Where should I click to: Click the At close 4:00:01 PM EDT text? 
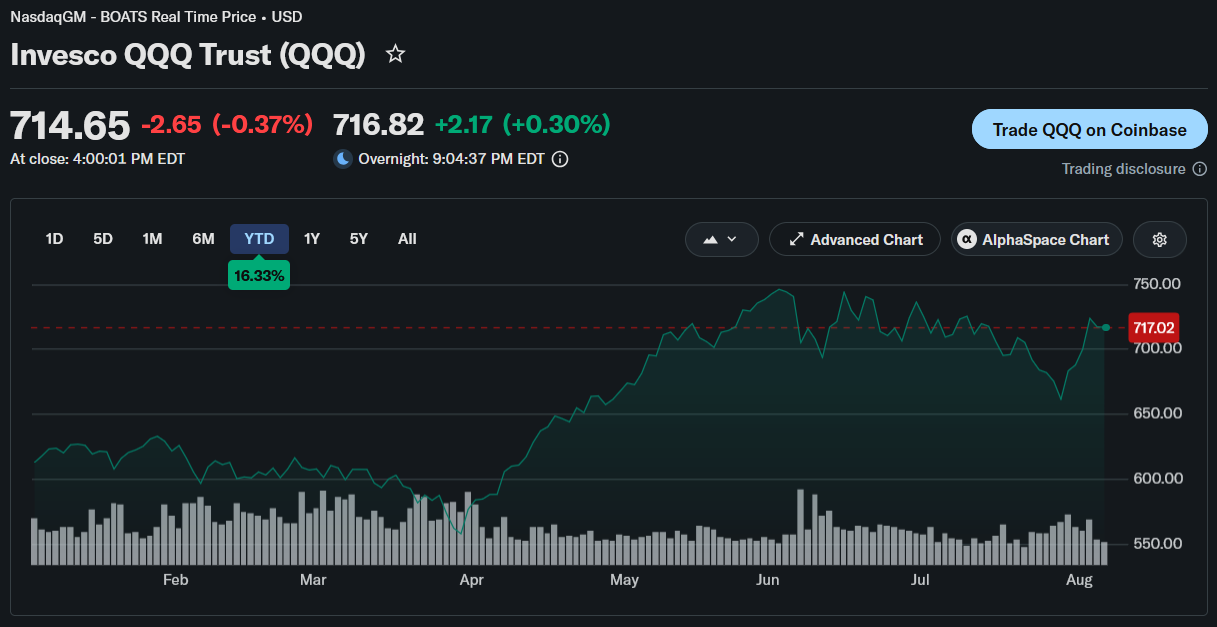tap(97, 158)
